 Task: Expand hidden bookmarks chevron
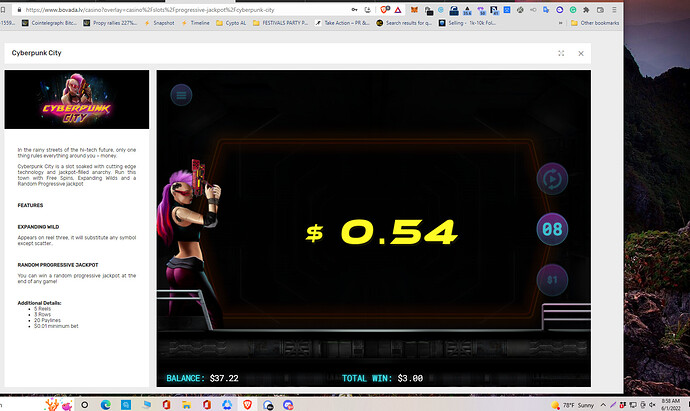[x=561, y=23]
